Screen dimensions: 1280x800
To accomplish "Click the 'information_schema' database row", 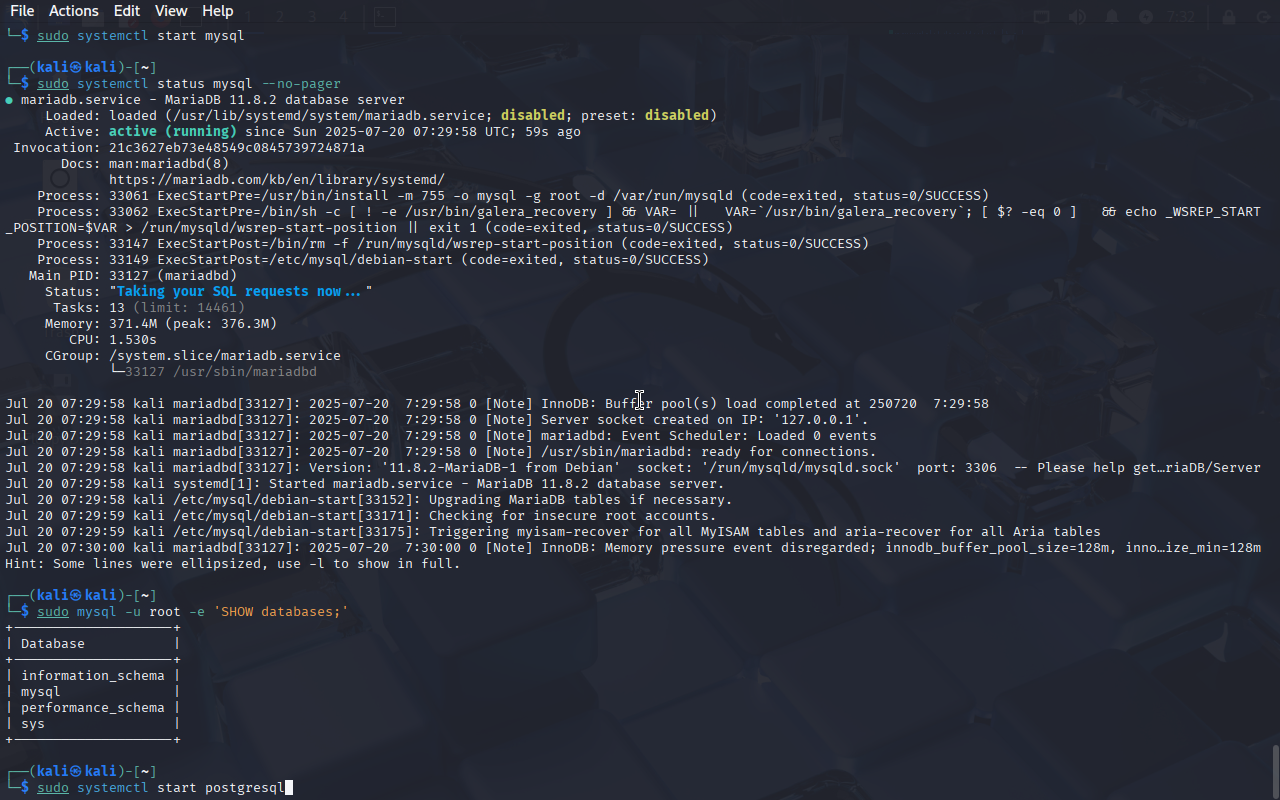I will point(93,676).
